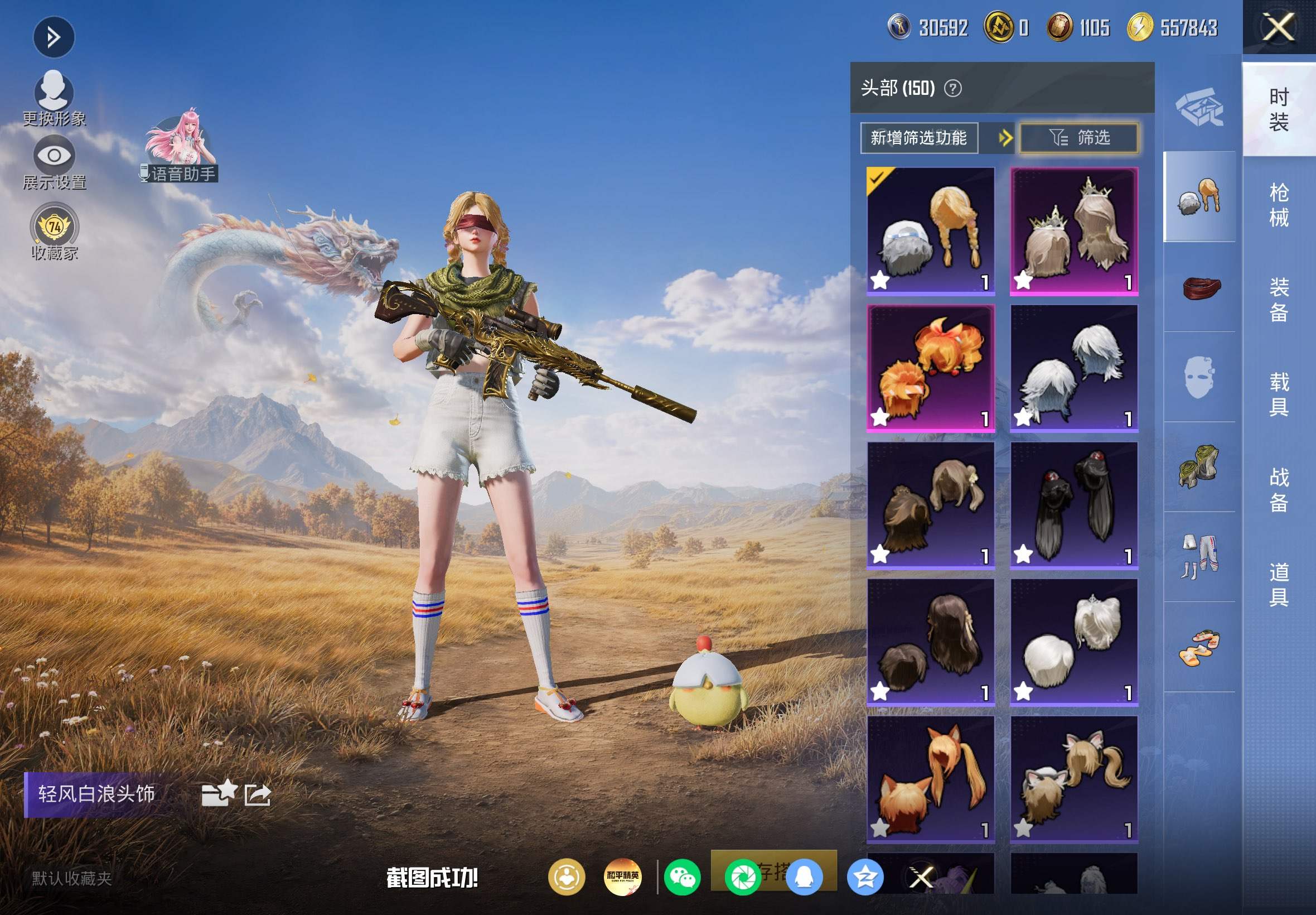Toggle favorite star on blonde braids hairstyle
Image resolution: width=1316 pixels, height=915 pixels.
[880, 280]
